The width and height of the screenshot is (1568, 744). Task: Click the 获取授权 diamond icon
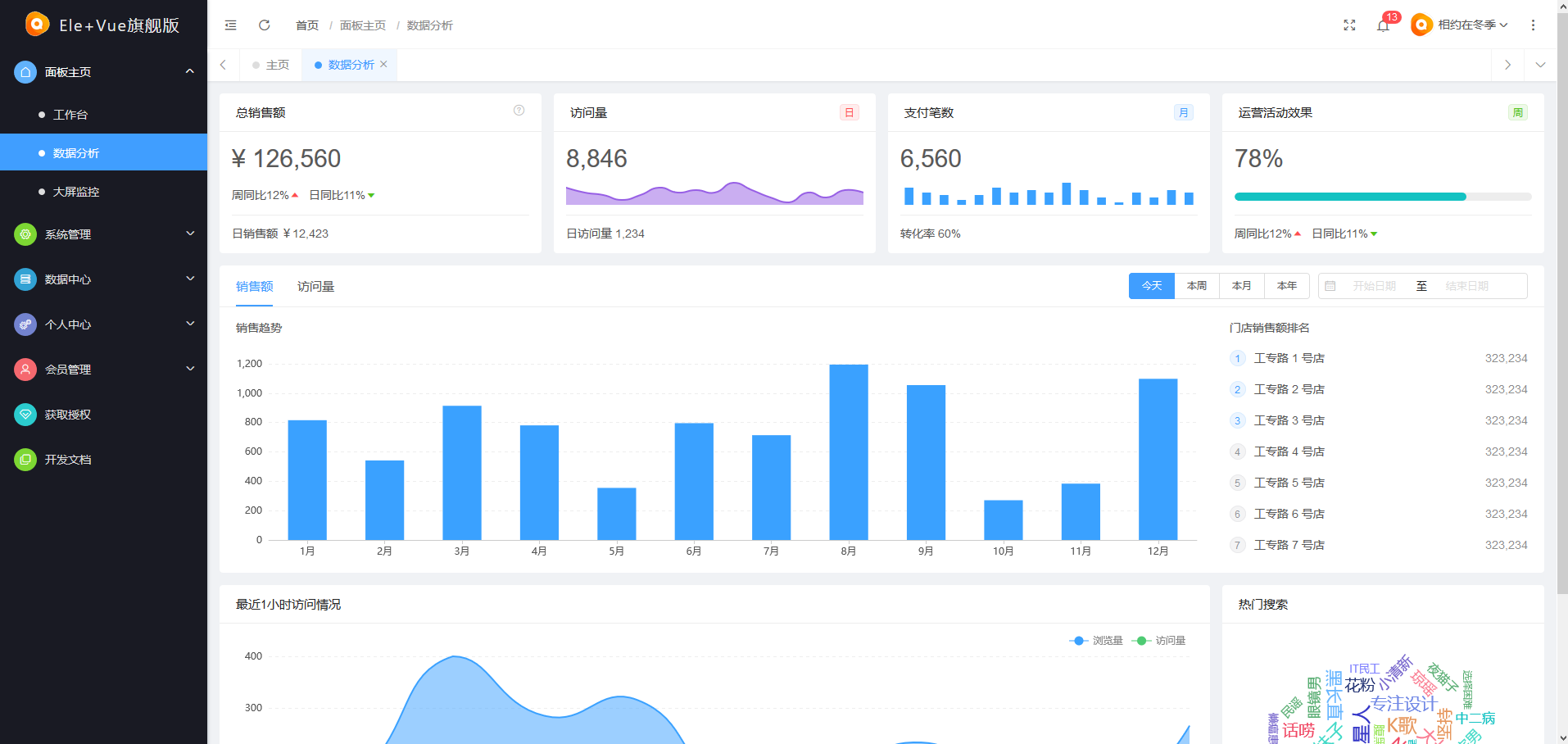coord(25,415)
